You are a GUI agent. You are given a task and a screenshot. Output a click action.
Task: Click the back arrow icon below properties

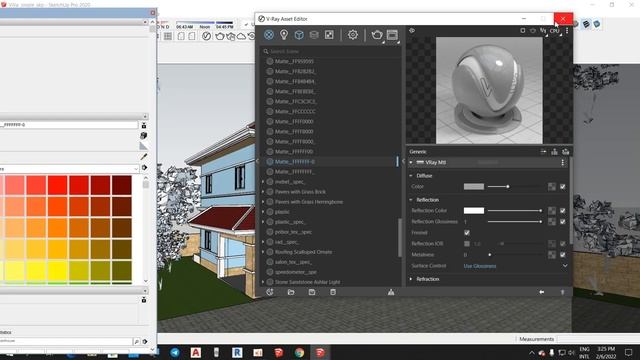(x=541, y=292)
